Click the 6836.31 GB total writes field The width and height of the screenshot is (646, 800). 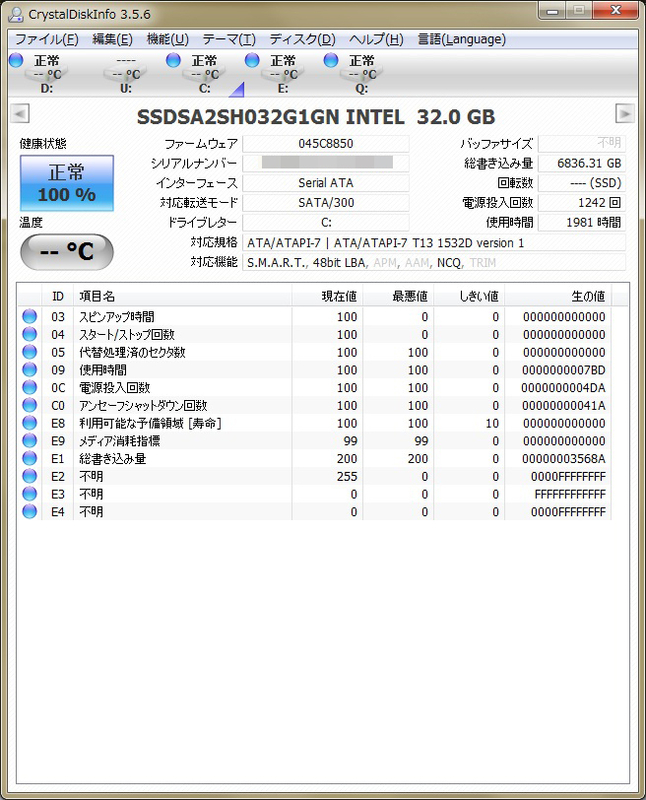point(582,163)
